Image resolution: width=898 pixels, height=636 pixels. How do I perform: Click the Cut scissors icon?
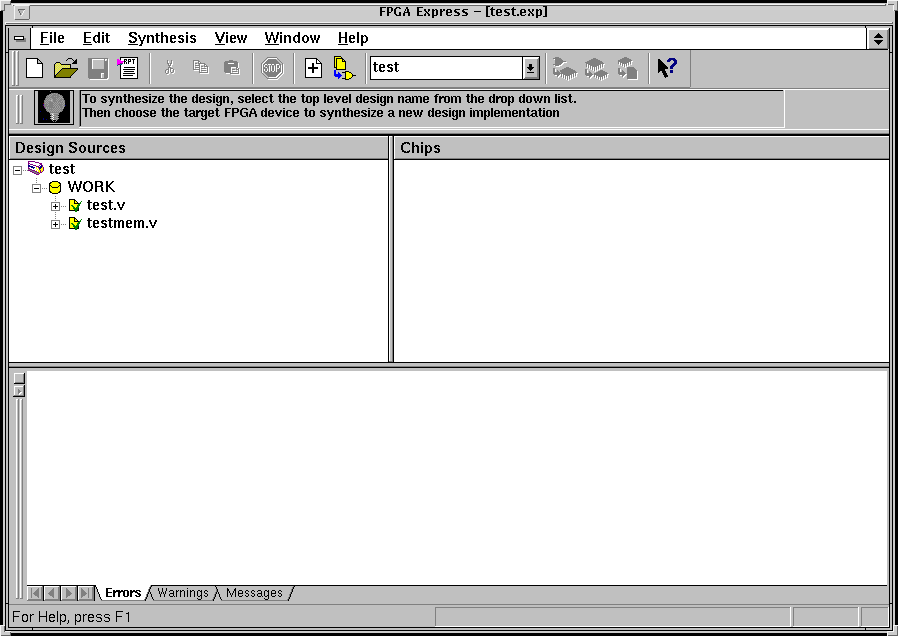(x=169, y=68)
